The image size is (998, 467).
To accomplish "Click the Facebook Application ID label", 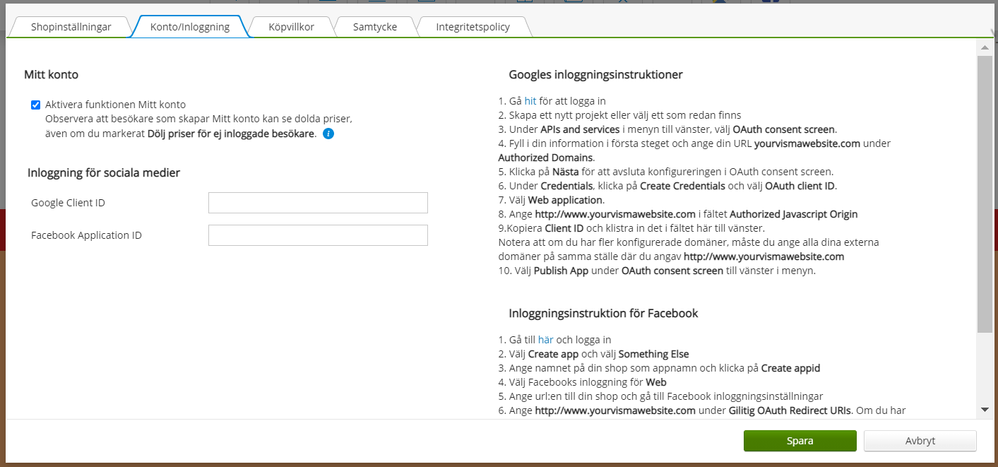I will pyautogui.click(x=86, y=235).
